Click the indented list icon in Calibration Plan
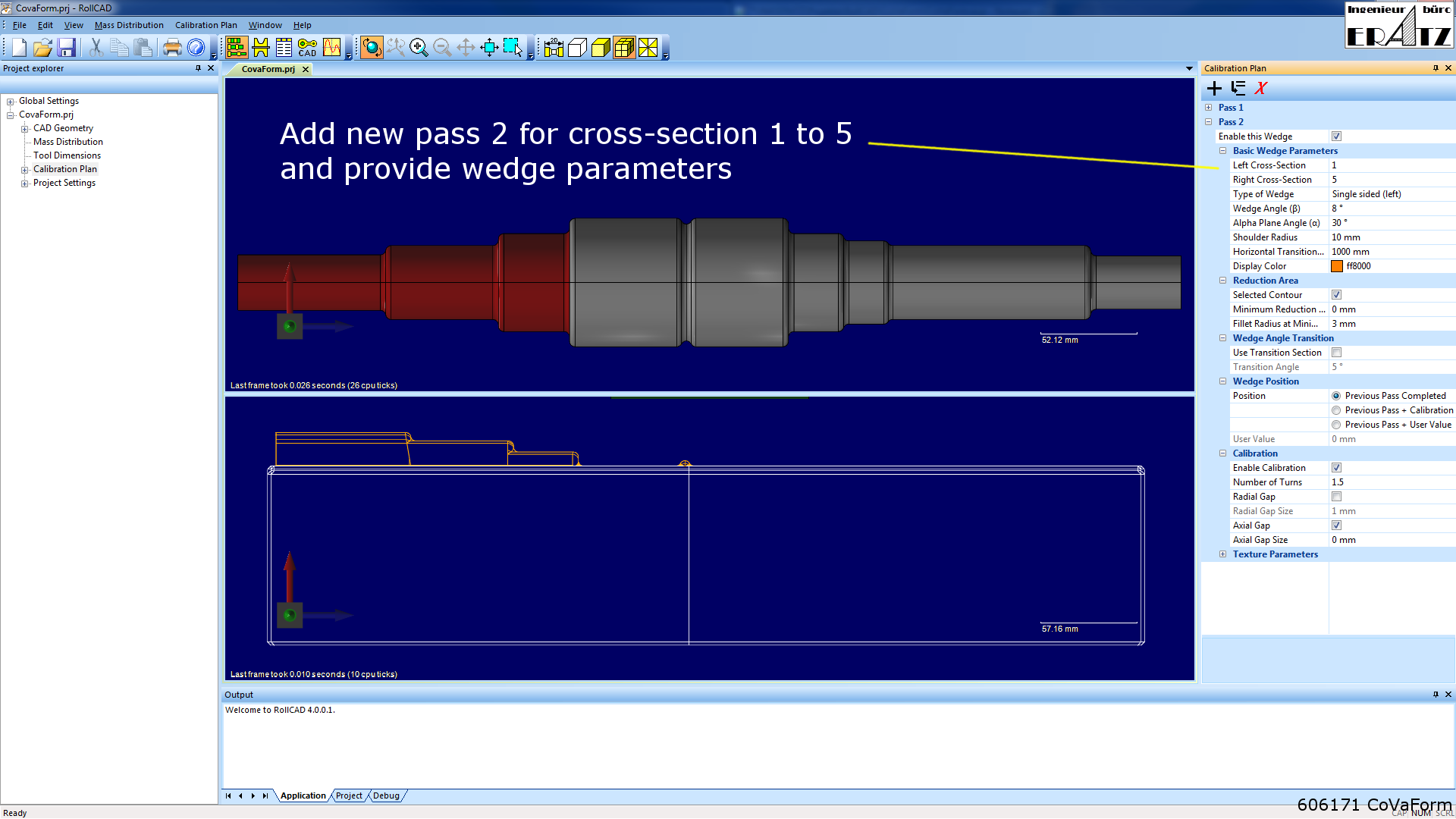Viewport: 1456px width, 819px height. [x=1238, y=88]
